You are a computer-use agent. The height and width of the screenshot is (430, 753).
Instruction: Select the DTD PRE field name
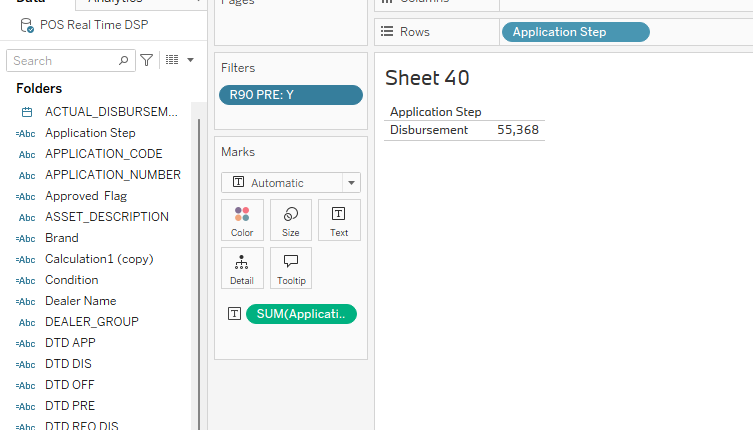coord(70,406)
